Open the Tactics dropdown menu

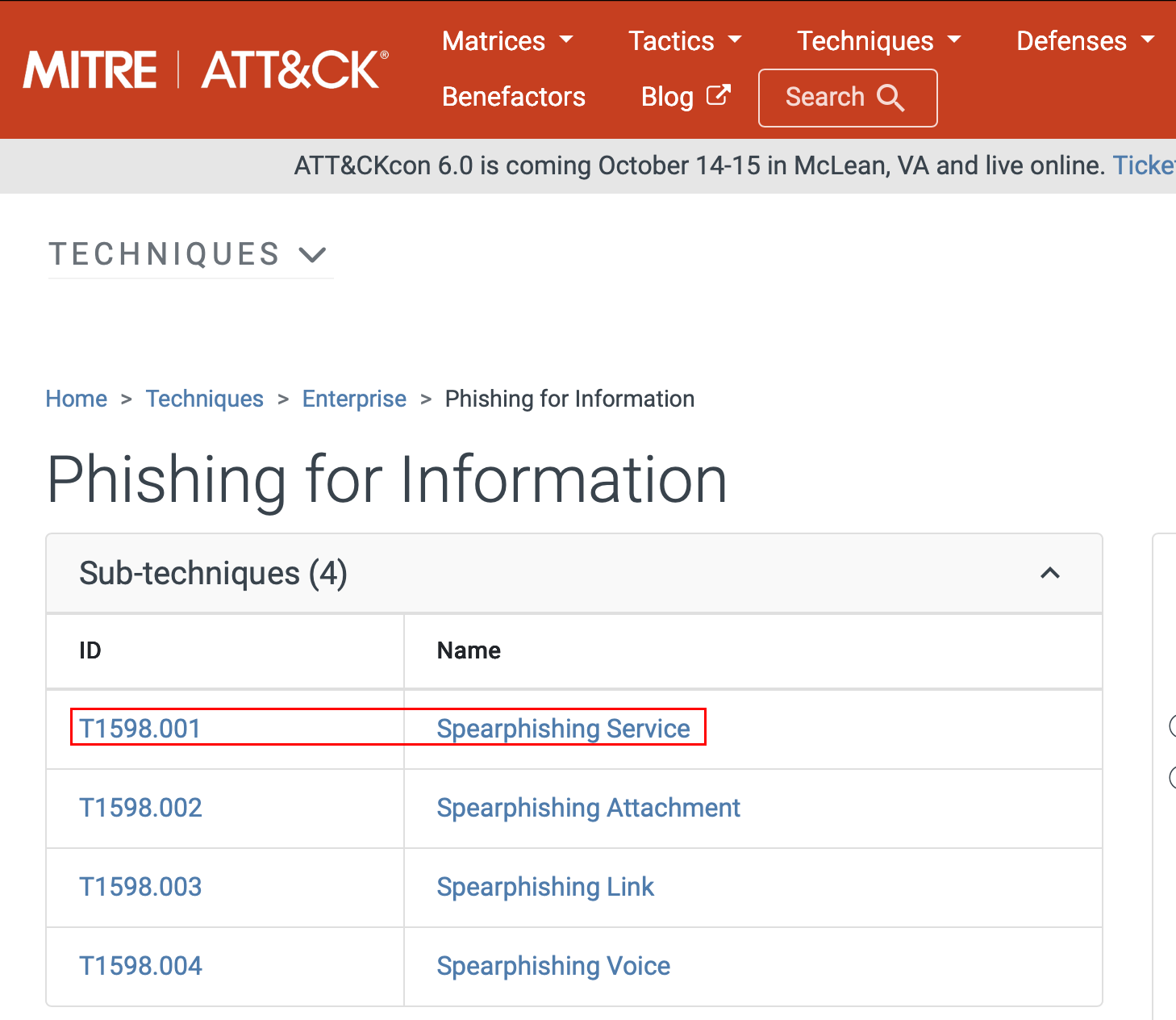point(685,41)
